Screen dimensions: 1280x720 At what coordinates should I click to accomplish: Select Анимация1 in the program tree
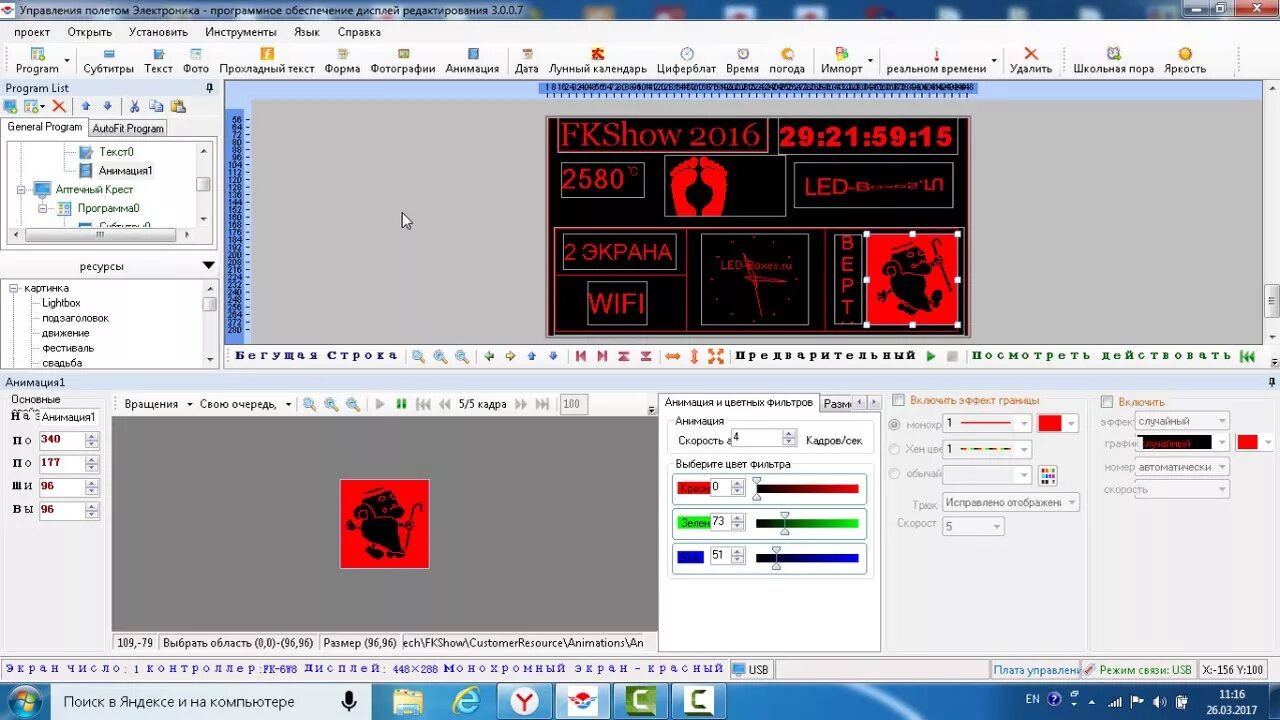125,171
